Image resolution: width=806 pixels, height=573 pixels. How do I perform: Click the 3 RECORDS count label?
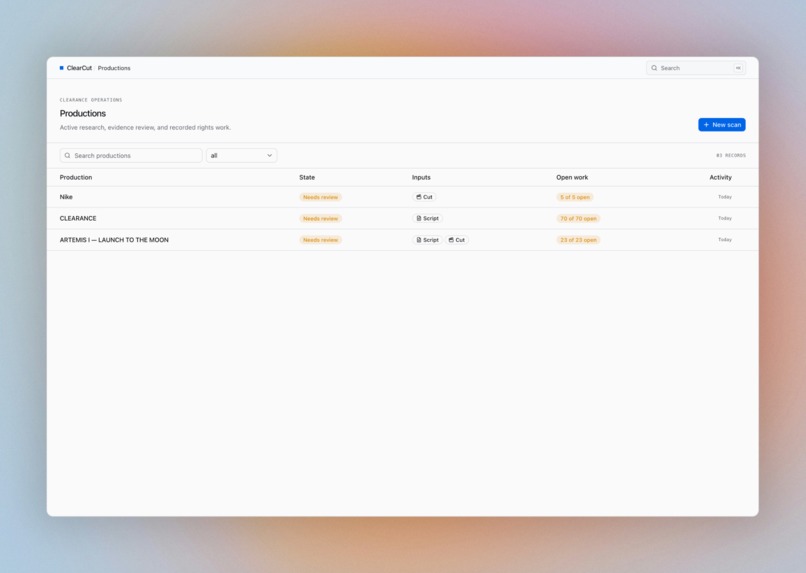(x=731, y=155)
